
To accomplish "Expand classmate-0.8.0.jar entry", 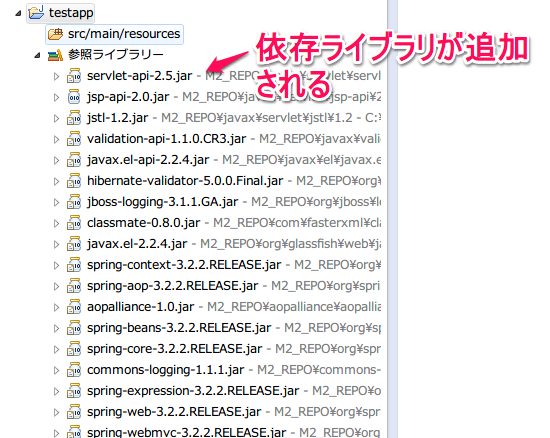I will pyautogui.click(x=56, y=223).
